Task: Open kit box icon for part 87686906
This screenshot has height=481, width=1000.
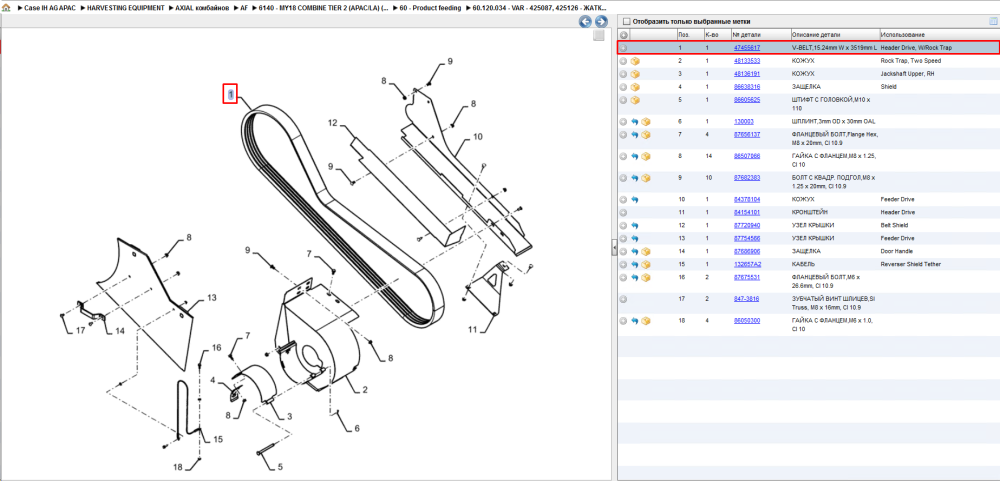Action: (x=645, y=251)
